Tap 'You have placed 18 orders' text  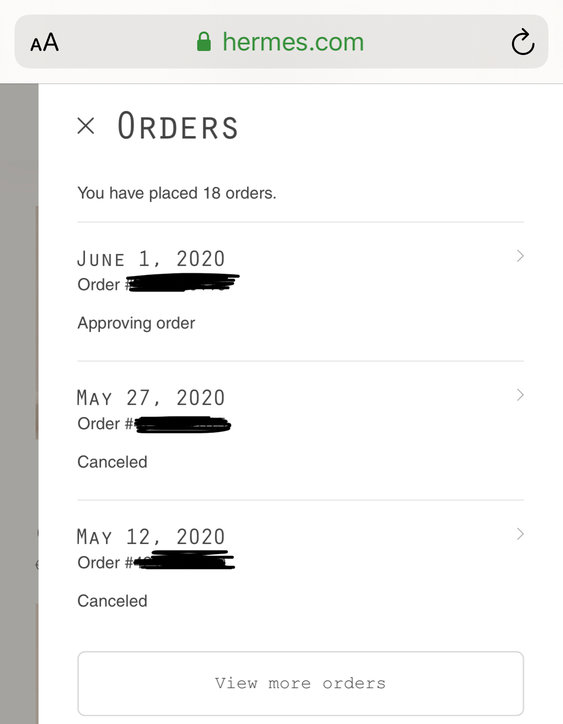(x=177, y=193)
